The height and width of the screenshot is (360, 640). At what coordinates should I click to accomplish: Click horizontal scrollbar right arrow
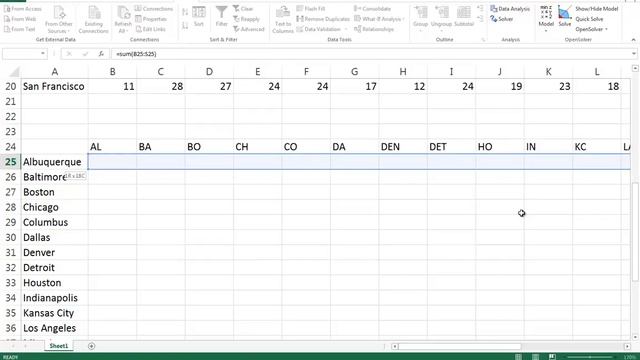[x=627, y=347]
